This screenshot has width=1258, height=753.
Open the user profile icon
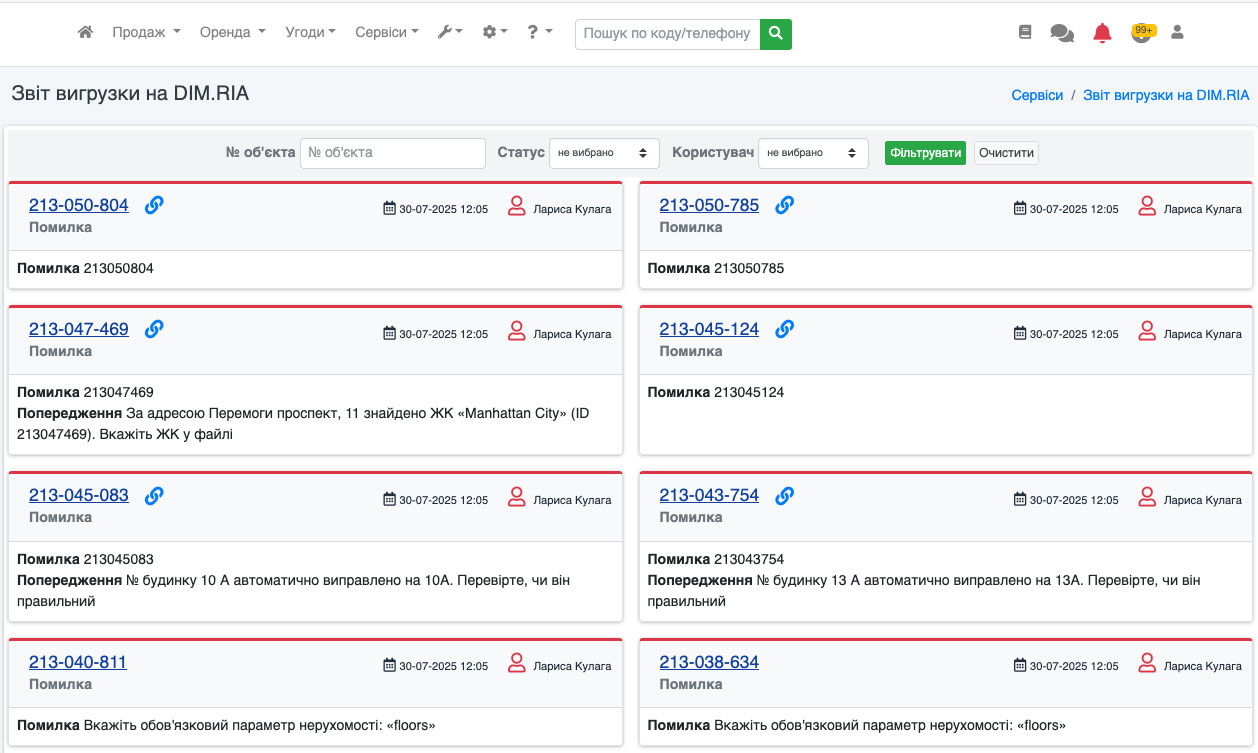(x=1177, y=32)
